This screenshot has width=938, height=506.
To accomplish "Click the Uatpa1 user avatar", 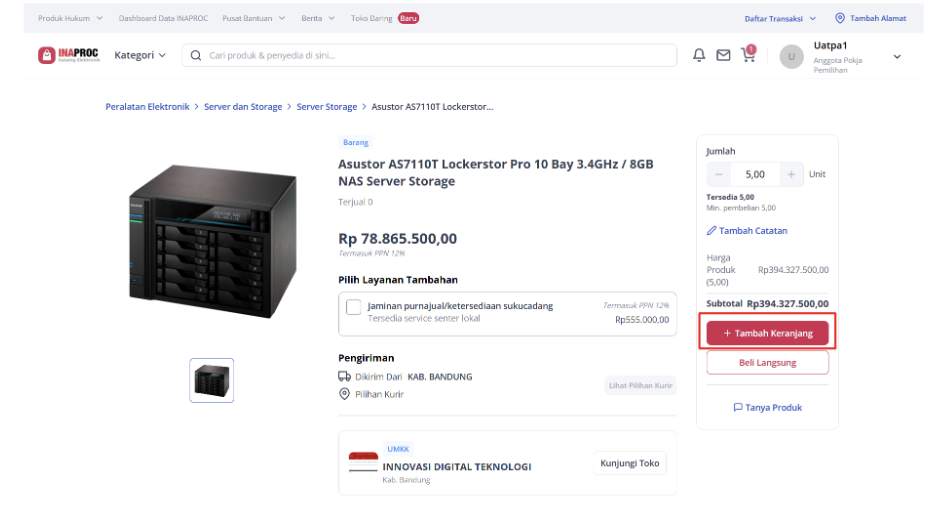I will [x=791, y=56].
